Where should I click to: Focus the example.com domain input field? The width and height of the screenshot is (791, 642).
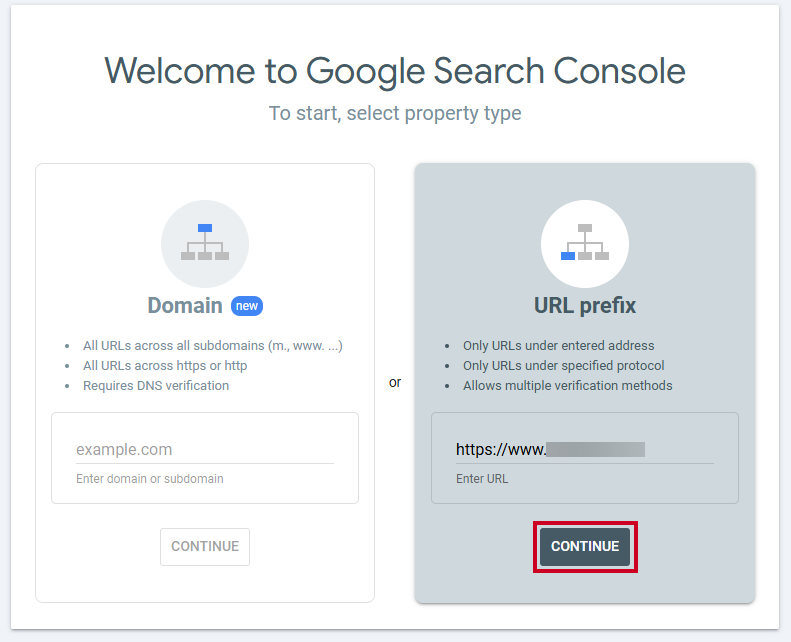point(205,449)
